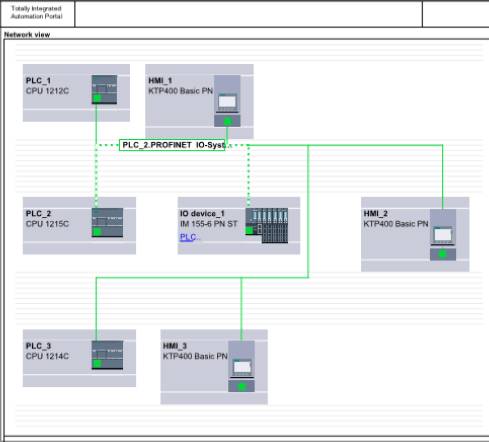This screenshot has width=489, height=442.
Task: Click the HMI_3 device name text
Action: coord(175,346)
